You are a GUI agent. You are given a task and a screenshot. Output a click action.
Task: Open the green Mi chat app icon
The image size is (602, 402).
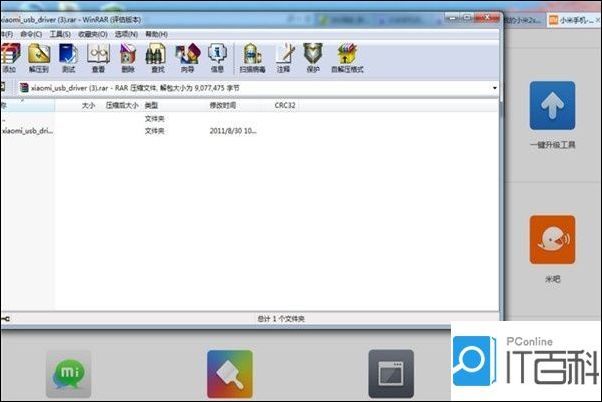point(69,374)
